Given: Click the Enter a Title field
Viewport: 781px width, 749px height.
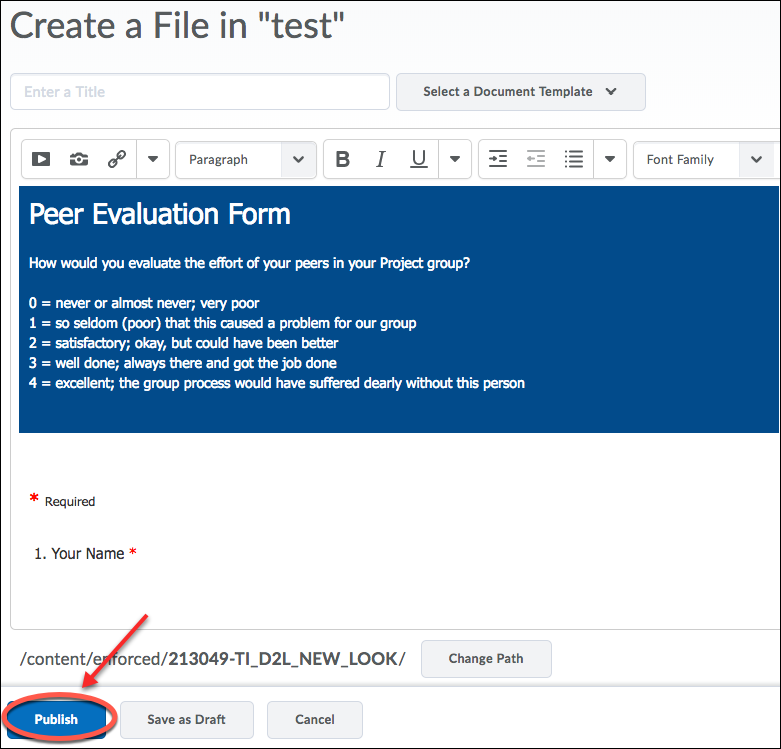Looking at the screenshot, I should point(200,92).
